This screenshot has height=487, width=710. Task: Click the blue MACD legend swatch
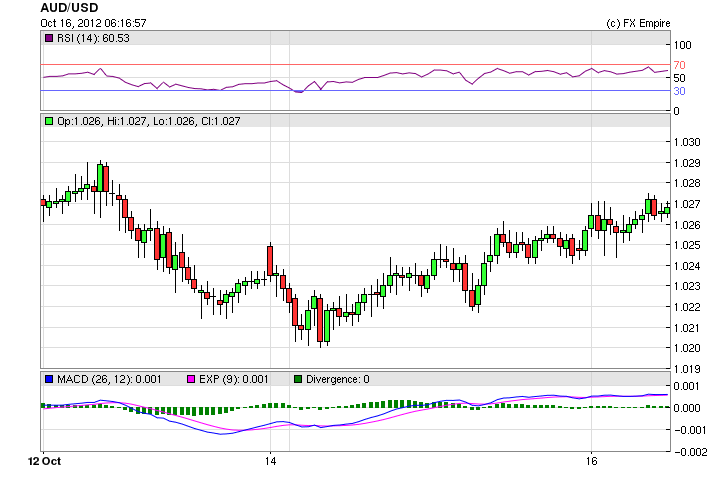click(49, 379)
